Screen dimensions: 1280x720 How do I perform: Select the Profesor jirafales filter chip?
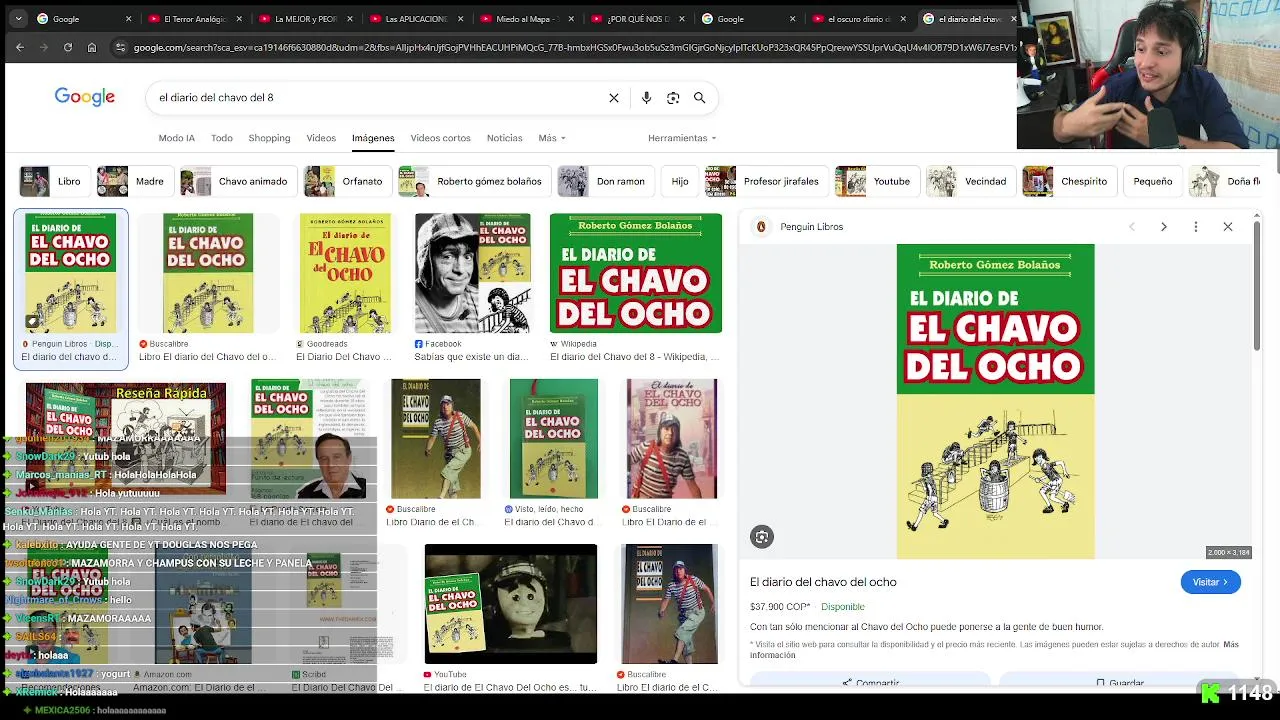[765, 182]
